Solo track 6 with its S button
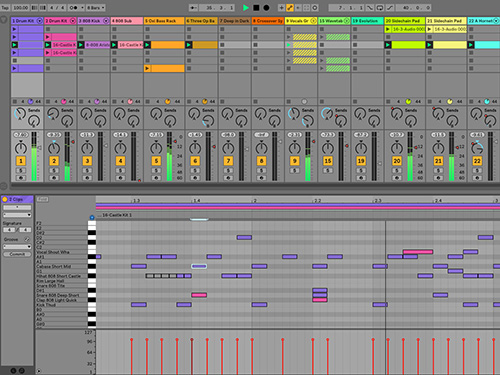Viewport: 500px width, 375px height. 195,170
